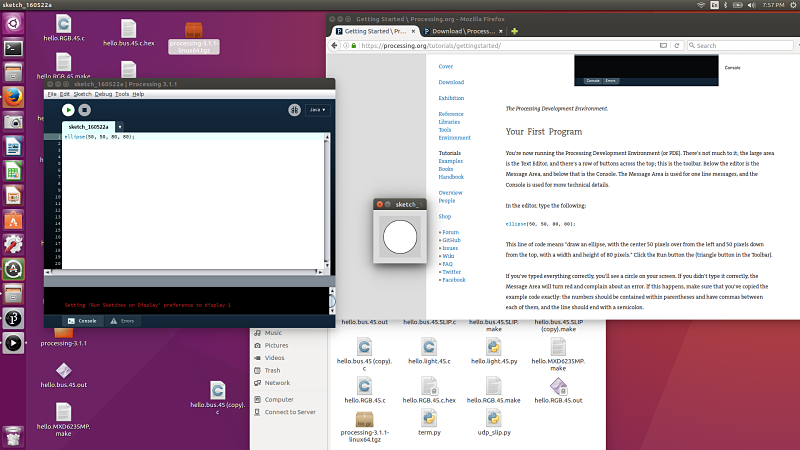
Task: Switch to the Console tab in Processing
Action: 82,321
